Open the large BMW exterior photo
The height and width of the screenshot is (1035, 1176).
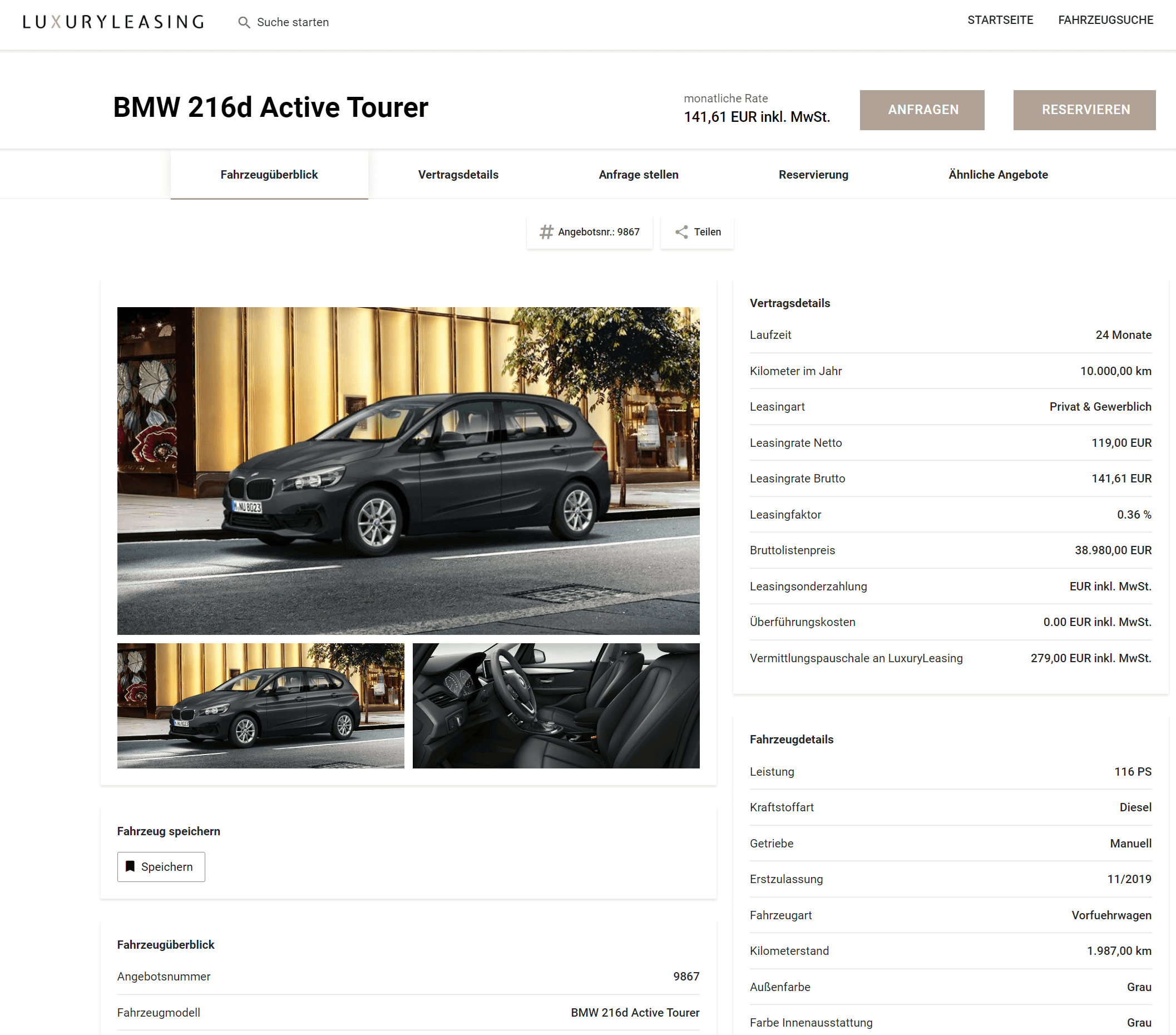pos(408,470)
